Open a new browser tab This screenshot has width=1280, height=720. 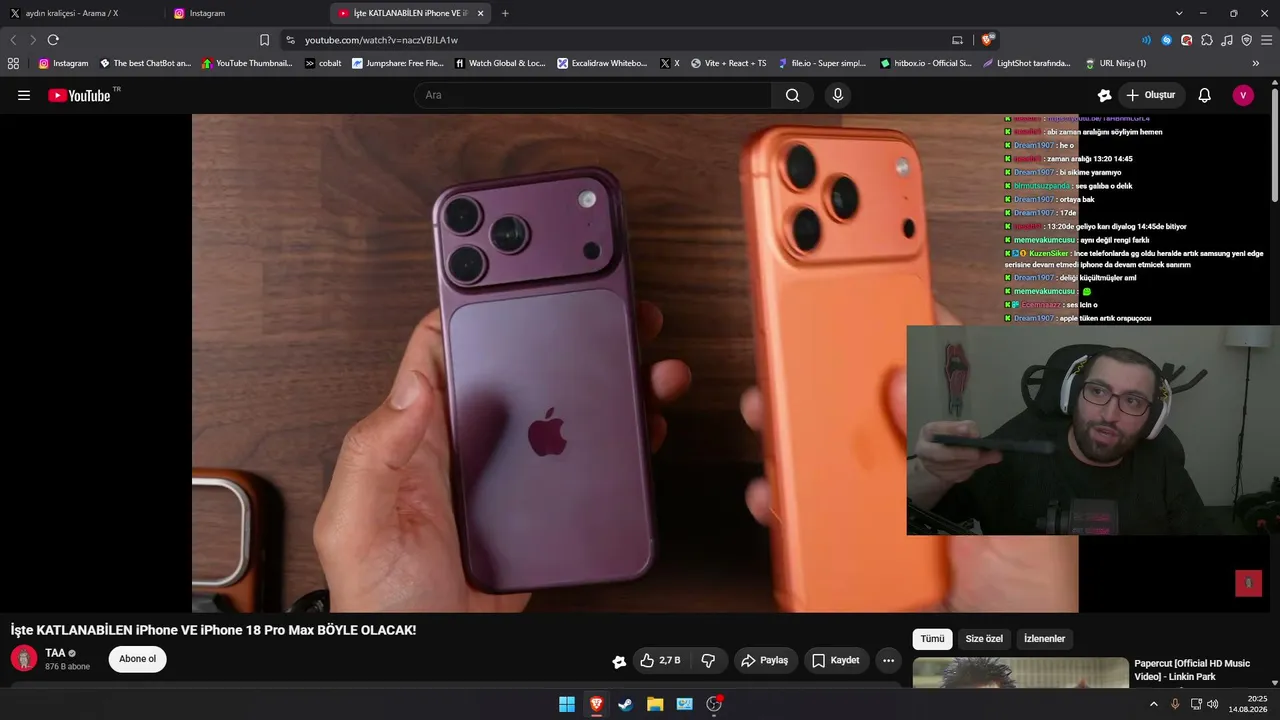point(505,13)
